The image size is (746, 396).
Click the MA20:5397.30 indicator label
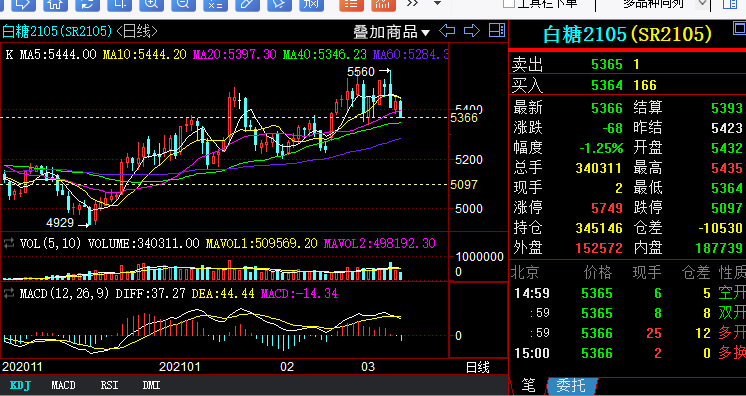click(x=235, y=54)
